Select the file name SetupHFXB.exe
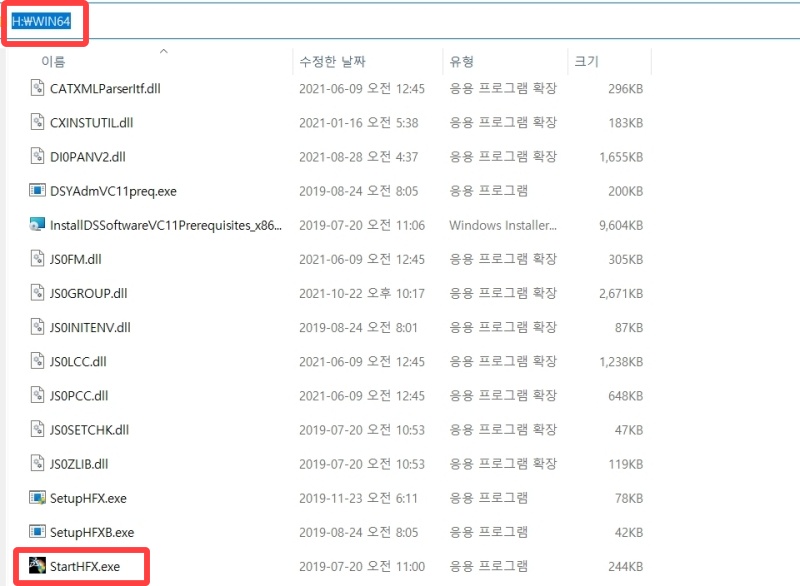 pos(92,533)
